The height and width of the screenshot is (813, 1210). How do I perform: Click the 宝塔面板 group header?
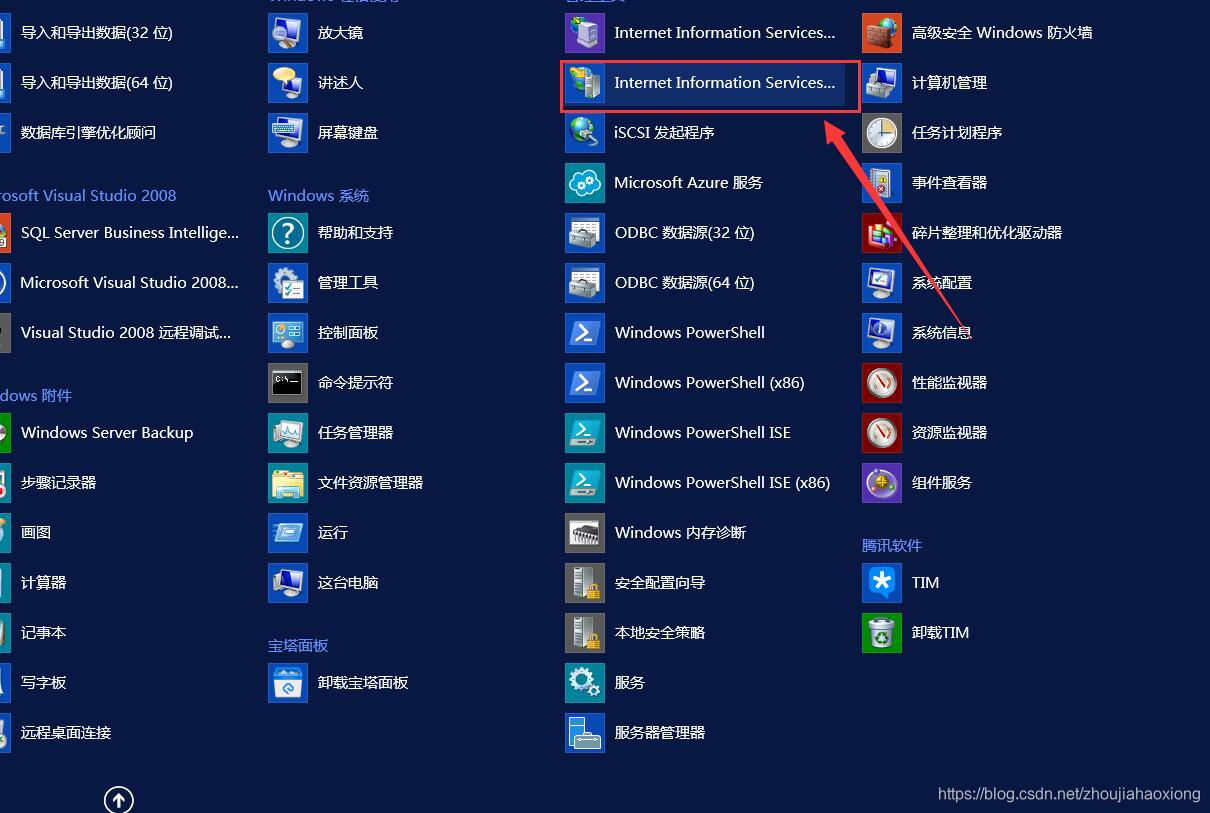tap(298, 646)
